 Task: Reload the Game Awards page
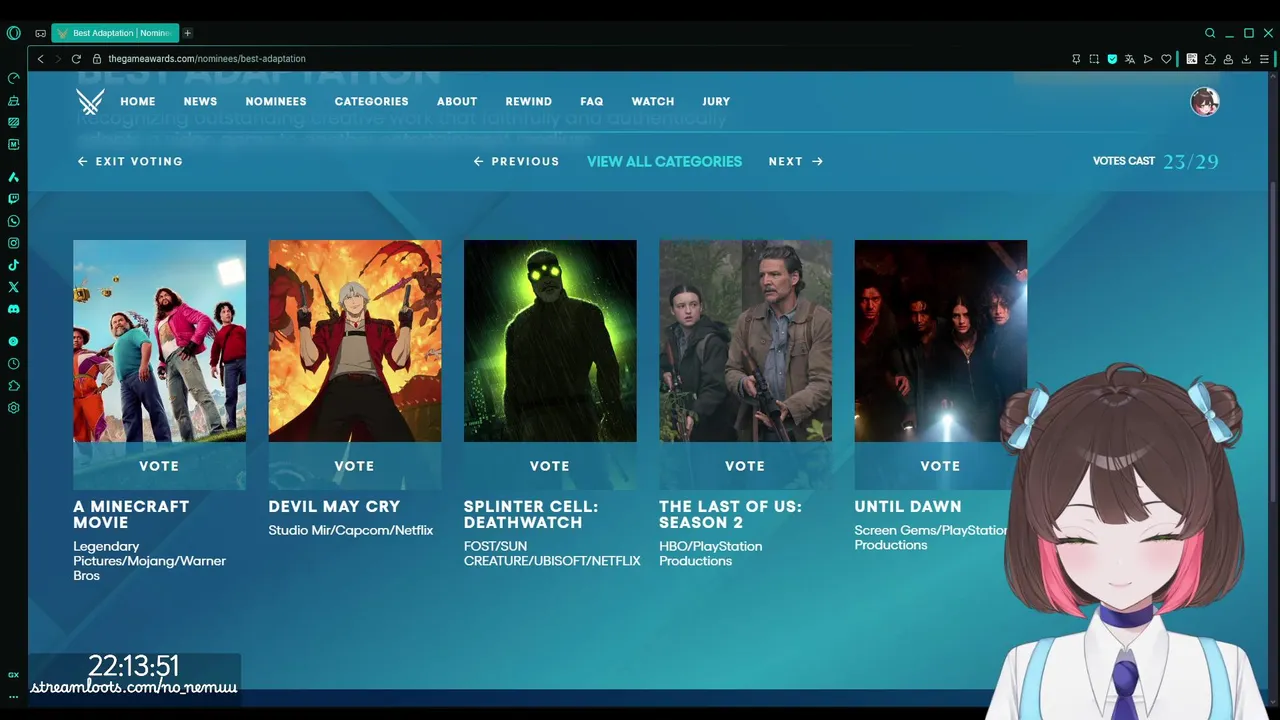pyautogui.click(x=76, y=59)
